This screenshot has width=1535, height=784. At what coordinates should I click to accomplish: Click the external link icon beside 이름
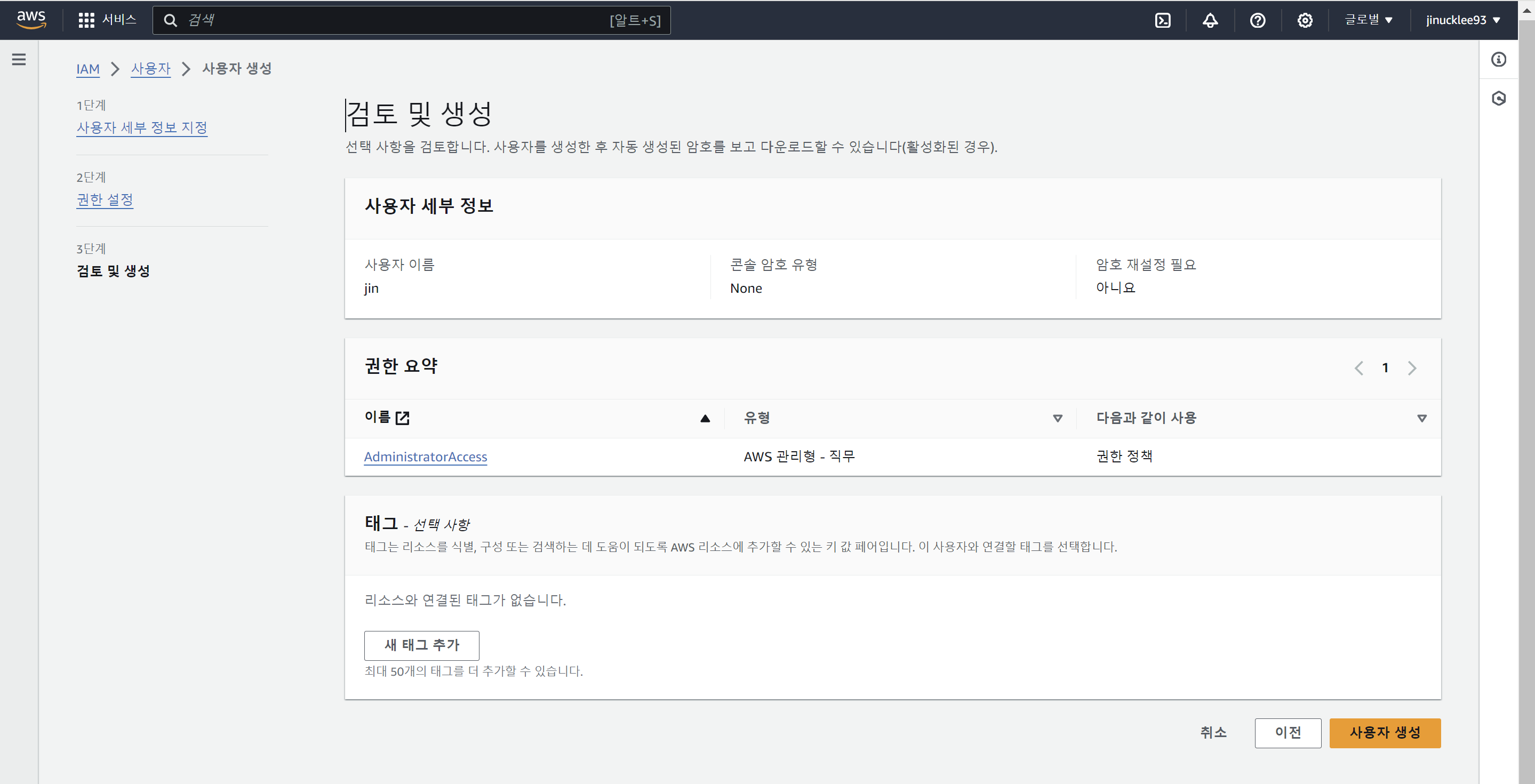[402, 418]
